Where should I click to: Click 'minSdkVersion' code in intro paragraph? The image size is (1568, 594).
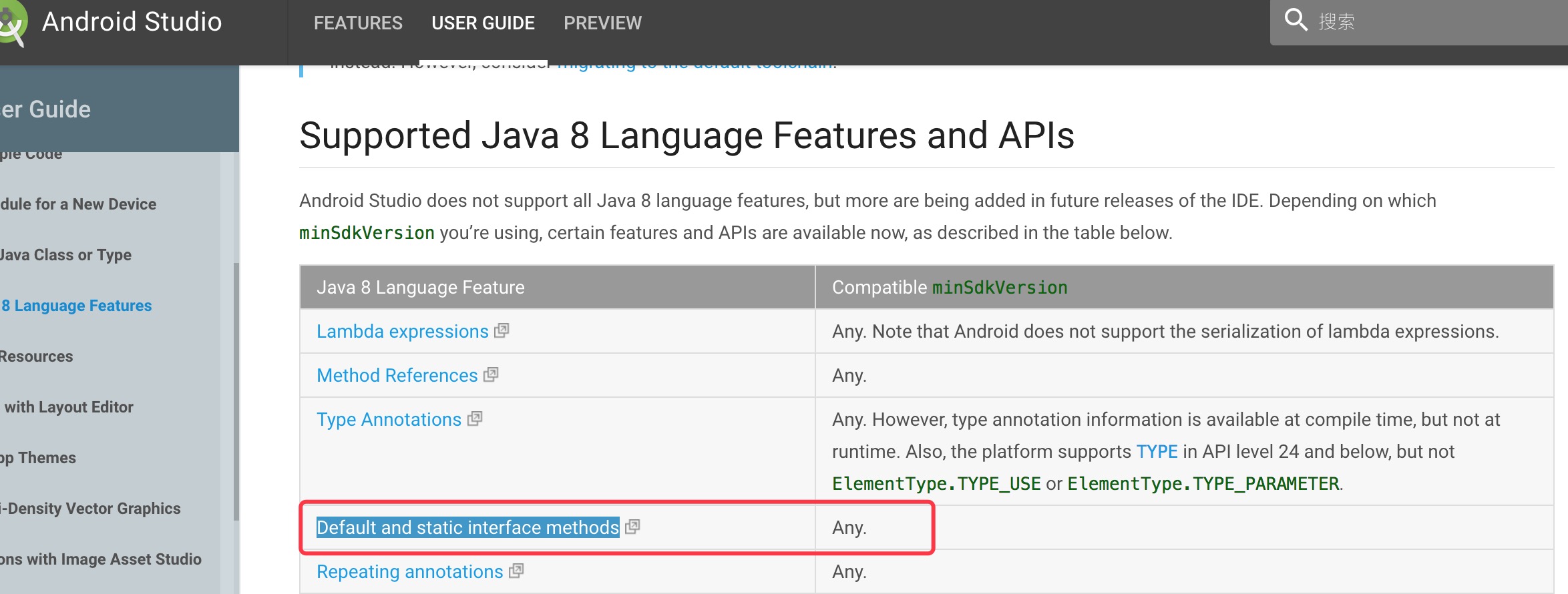[367, 233]
